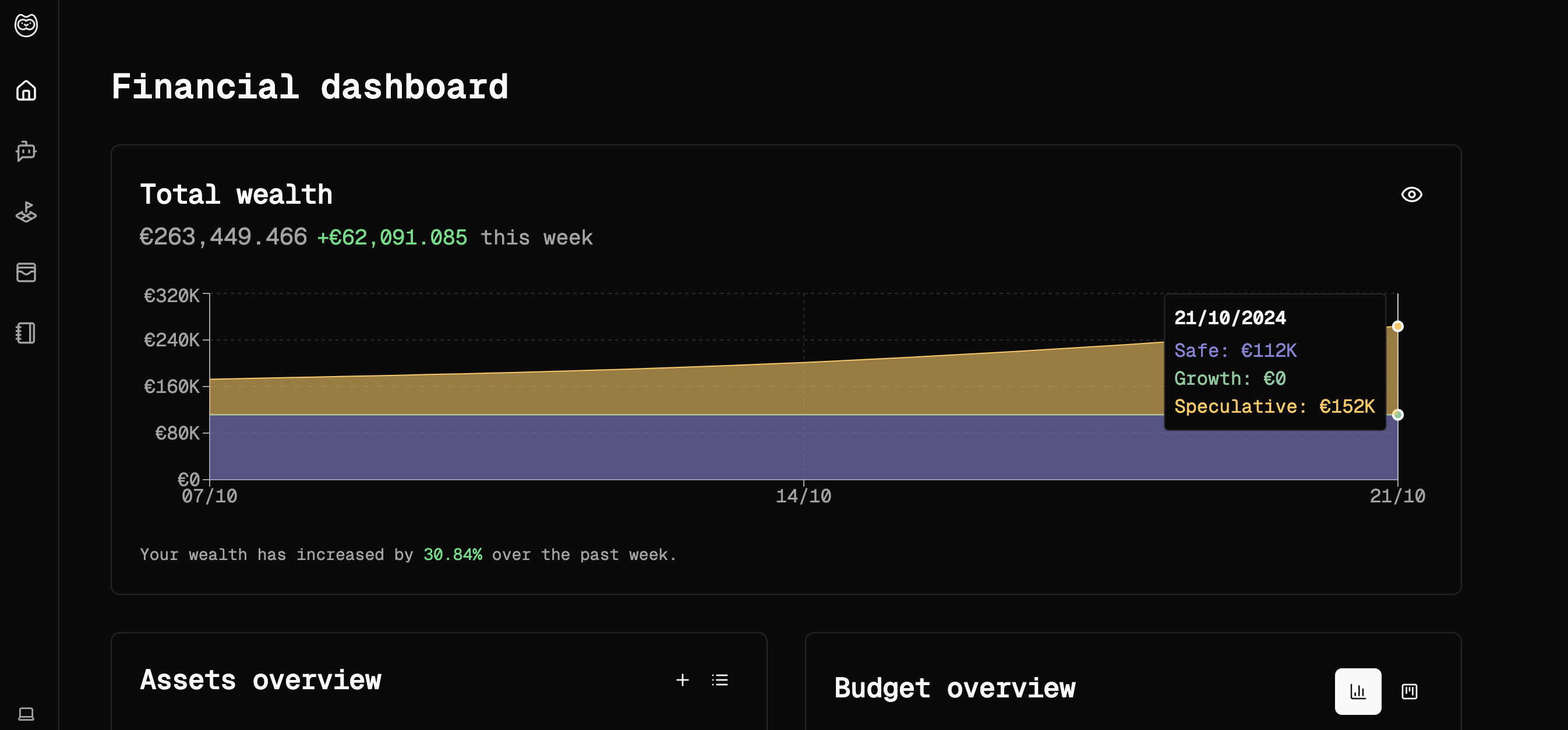
Task: Click the laptop icon at the sidebar bottom
Action: coord(26,714)
